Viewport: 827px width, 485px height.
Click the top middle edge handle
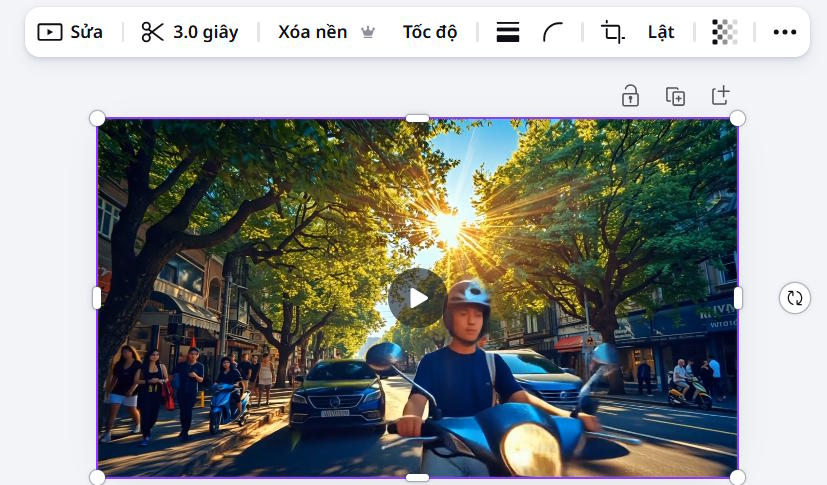point(417,119)
